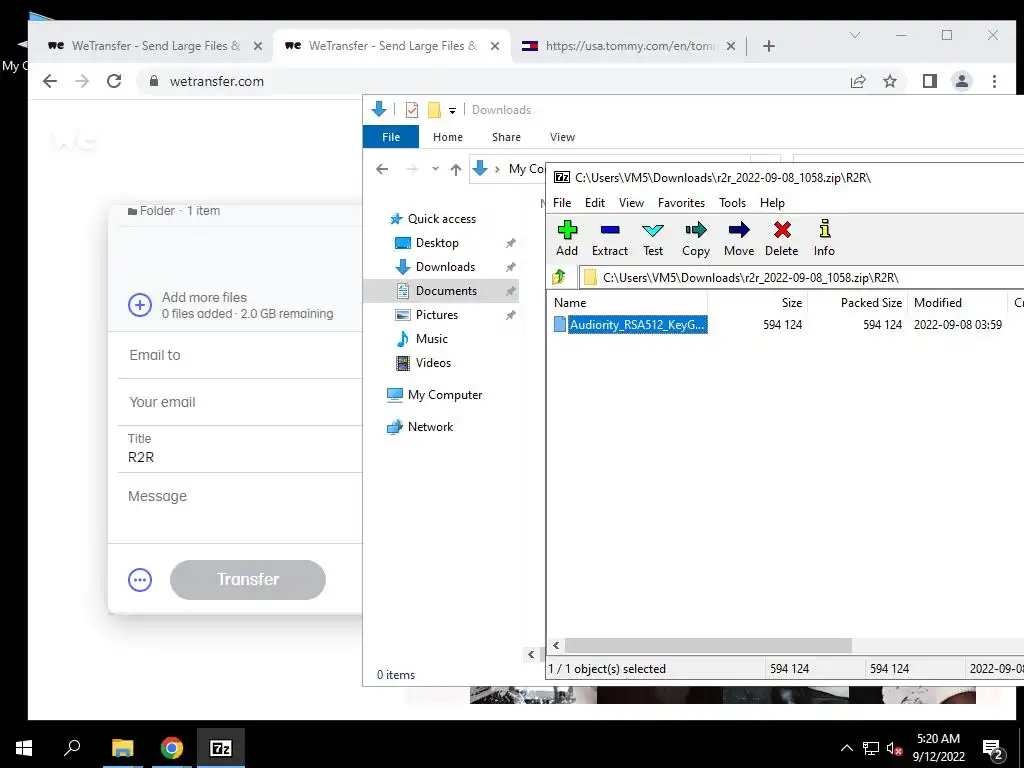1024x768 pixels.
Task: Open the Quick Access Toolbar customize dropdown
Action: coord(452,110)
